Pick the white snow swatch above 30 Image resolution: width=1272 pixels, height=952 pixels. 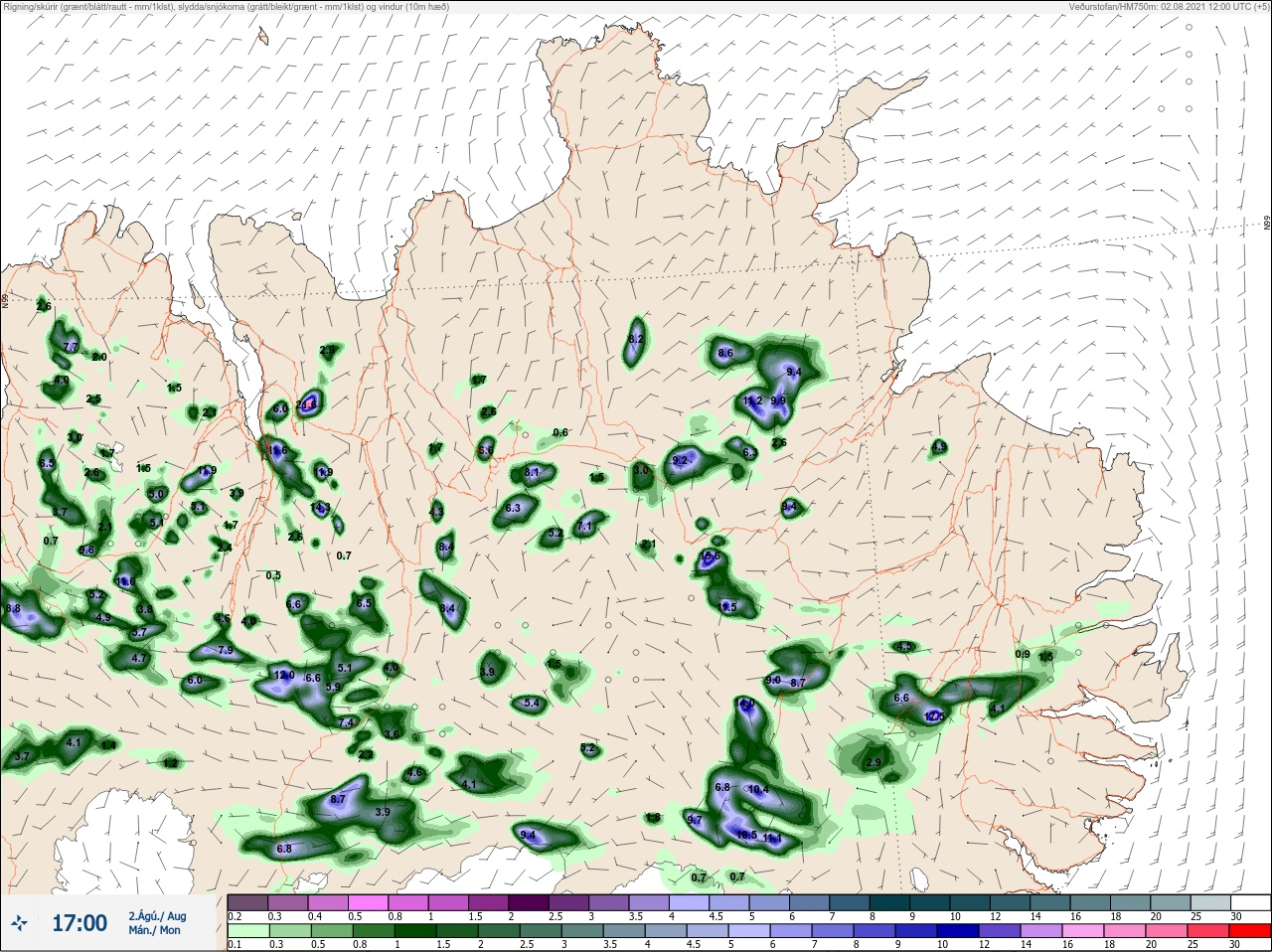coord(1250,902)
